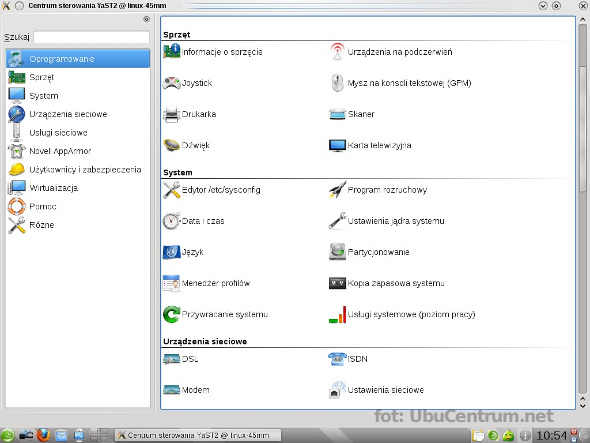Open Ustawienia sieciowe network settings

(377, 390)
